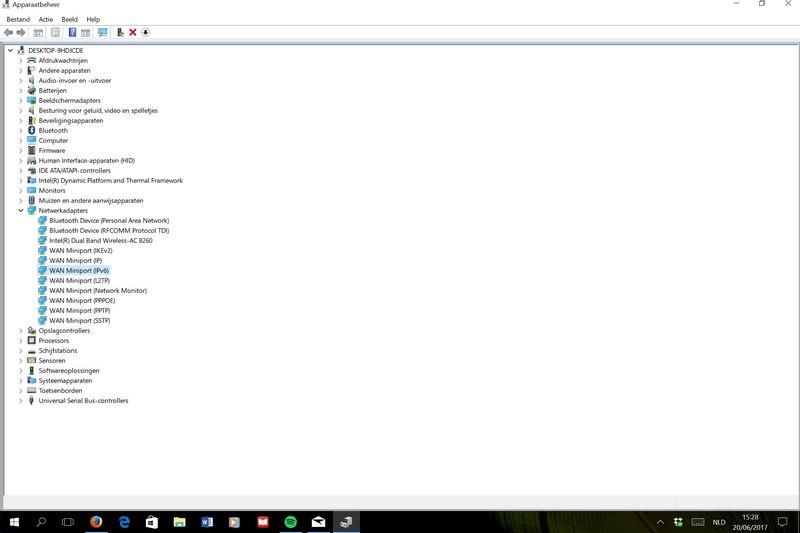Collapse the Netwerkadapters category
This screenshot has height=533, width=800.
pos(20,211)
